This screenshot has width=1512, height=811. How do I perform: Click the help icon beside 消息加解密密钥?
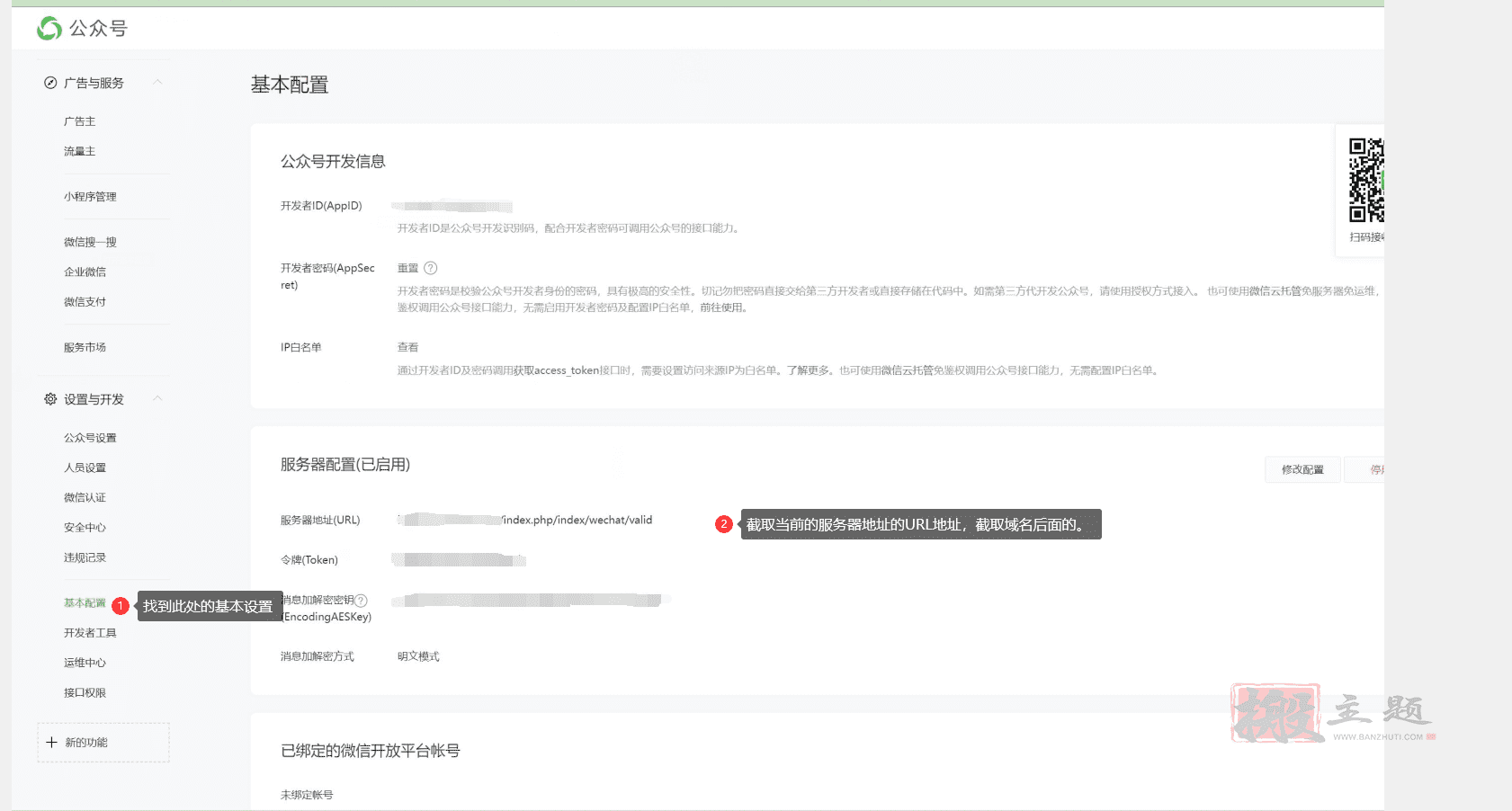pos(361,601)
